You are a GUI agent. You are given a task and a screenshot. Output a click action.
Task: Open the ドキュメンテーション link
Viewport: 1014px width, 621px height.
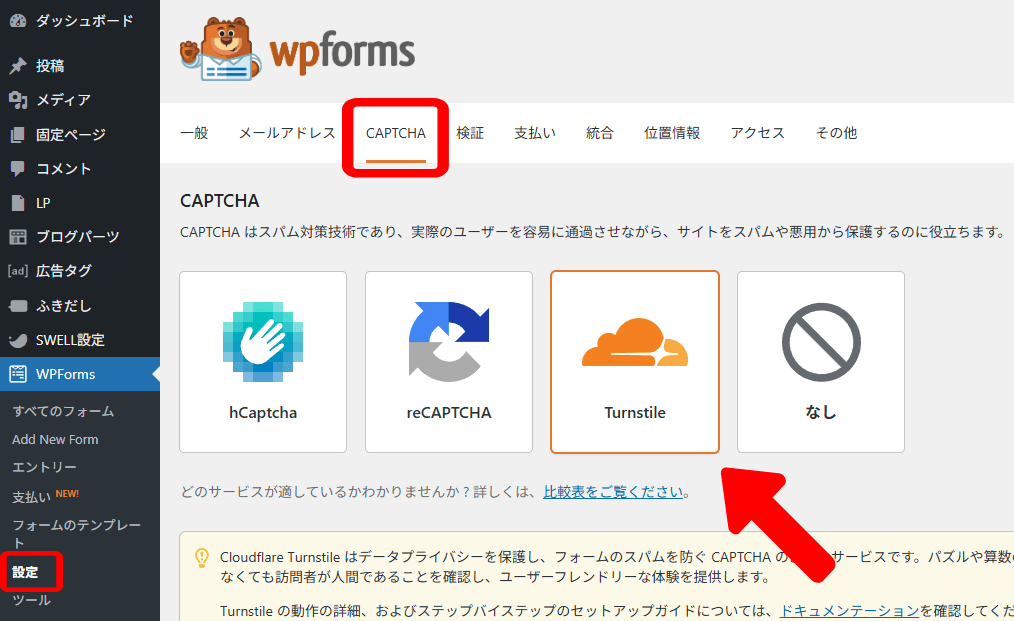point(849,611)
